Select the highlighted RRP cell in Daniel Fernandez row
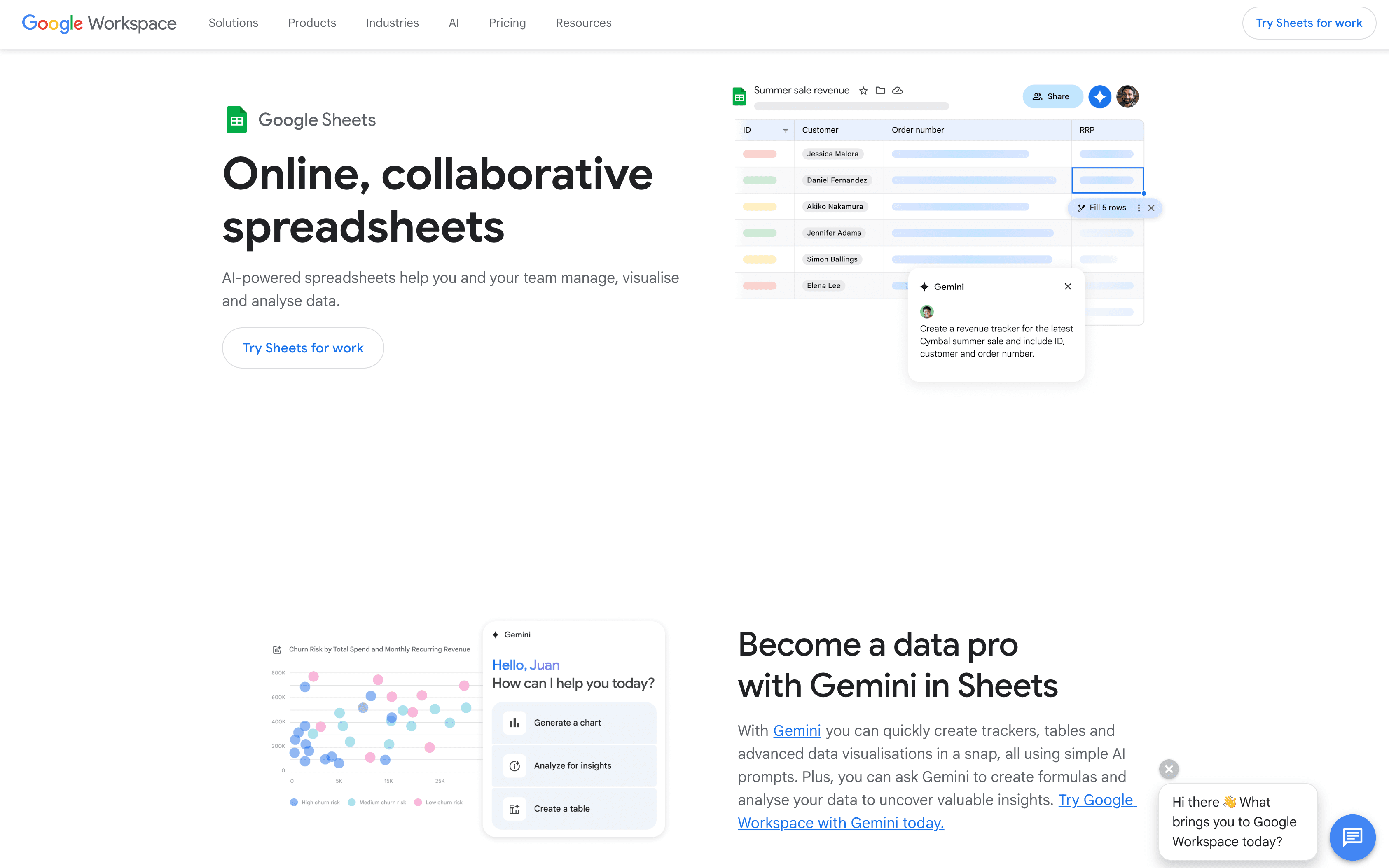This screenshot has height=868, width=1389. [x=1107, y=180]
